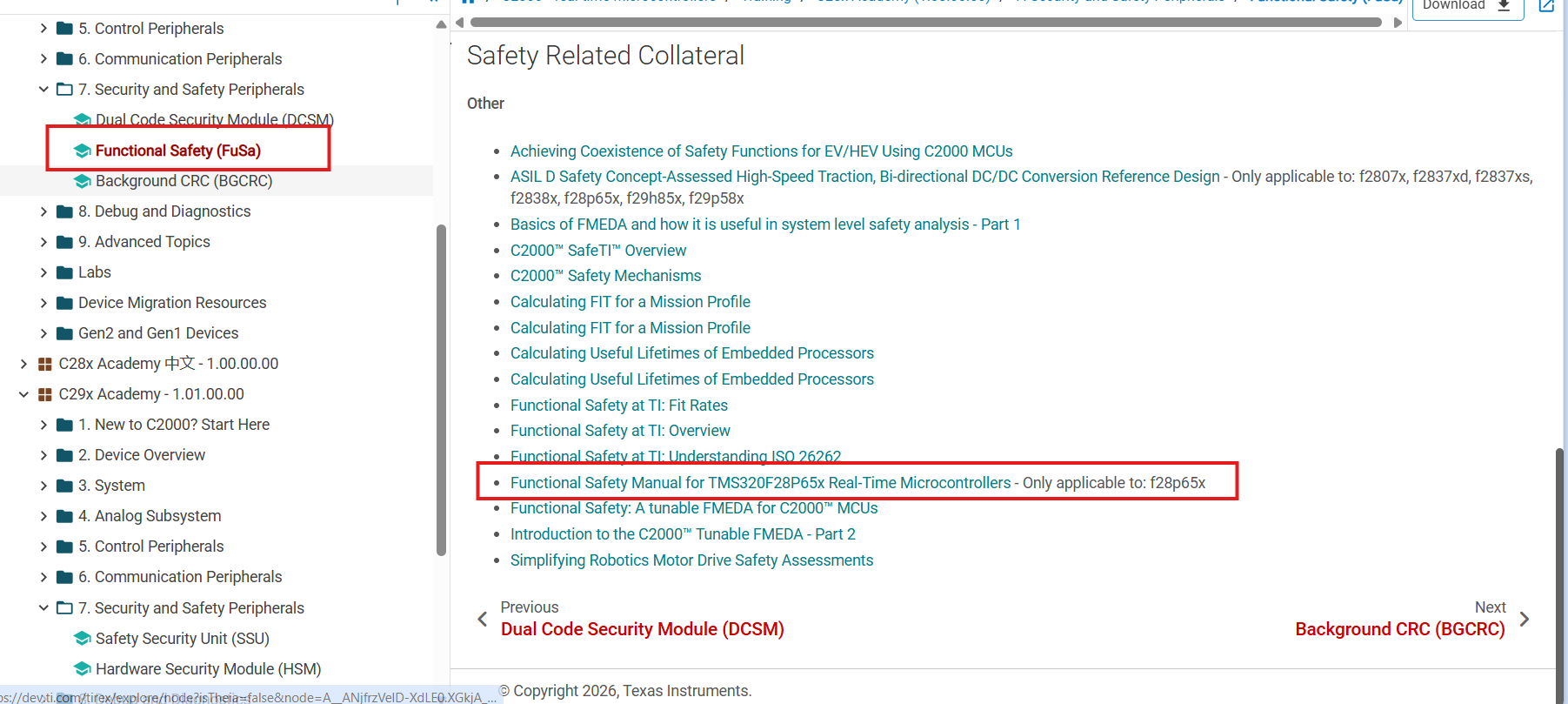Click the horizontal scrollbar above content
This screenshot has width=1568, height=704.
(925, 23)
